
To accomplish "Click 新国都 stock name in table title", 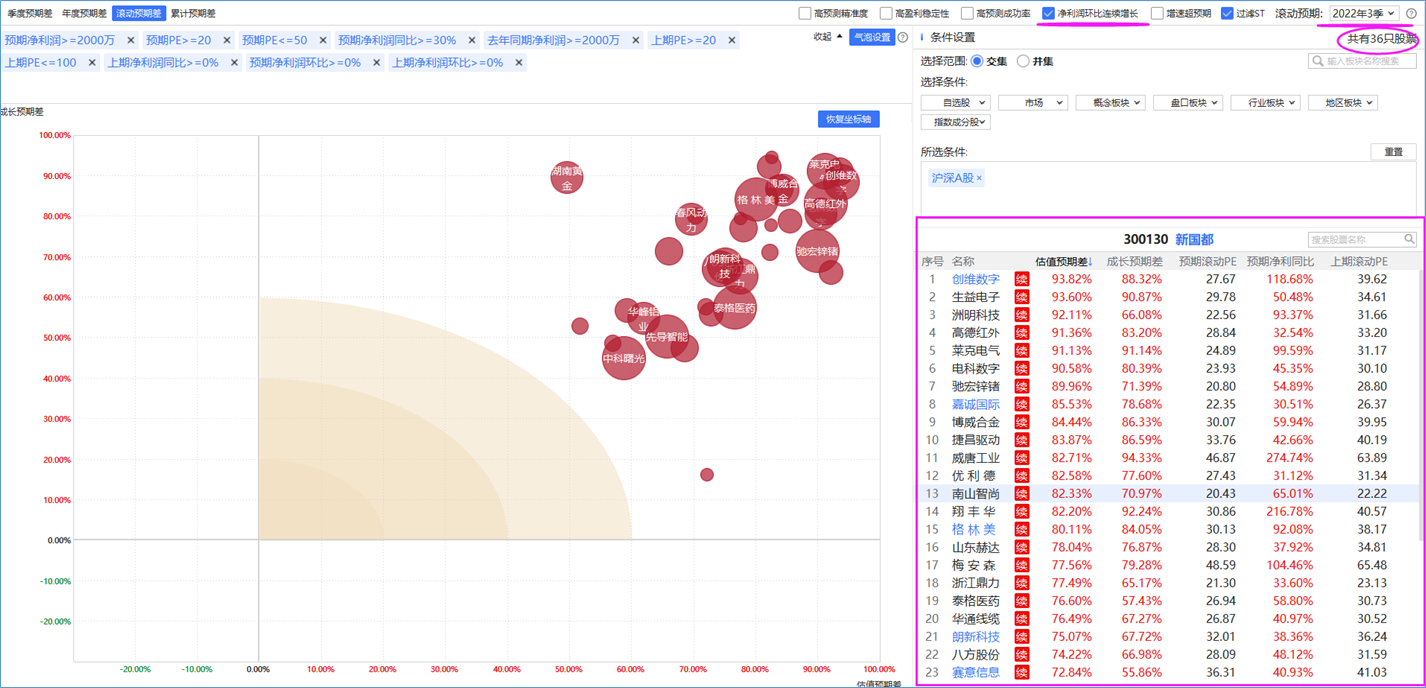I will coord(1194,239).
